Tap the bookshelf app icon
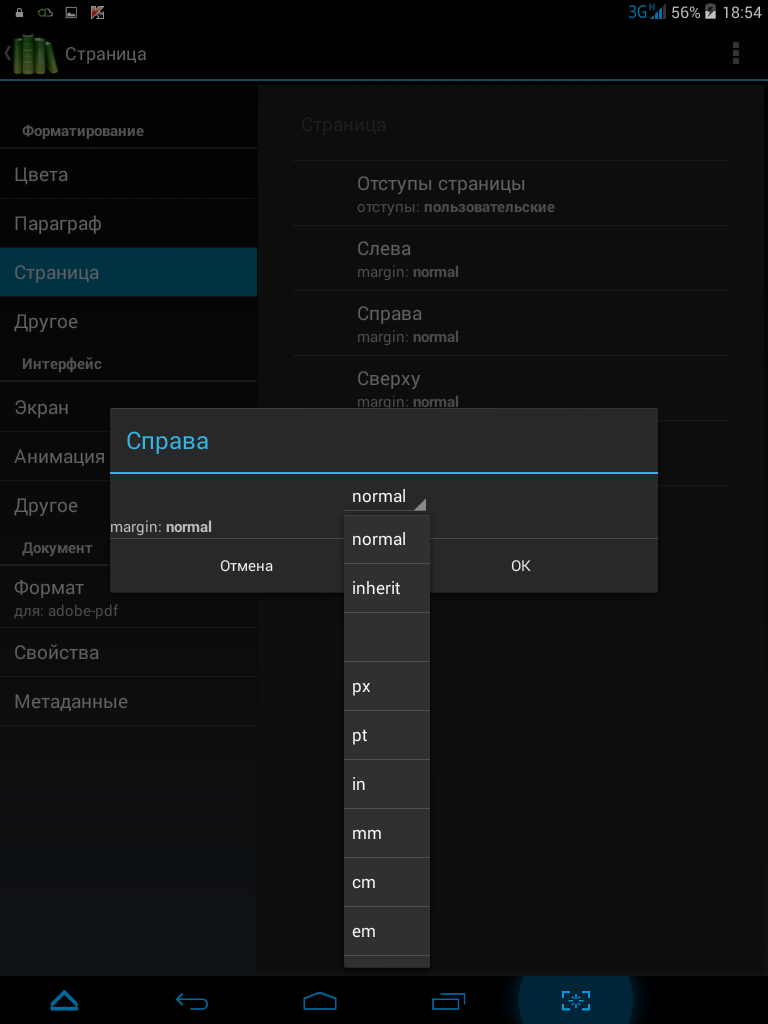This screenshot has height=1024, width=768. [x=34, y=53]
